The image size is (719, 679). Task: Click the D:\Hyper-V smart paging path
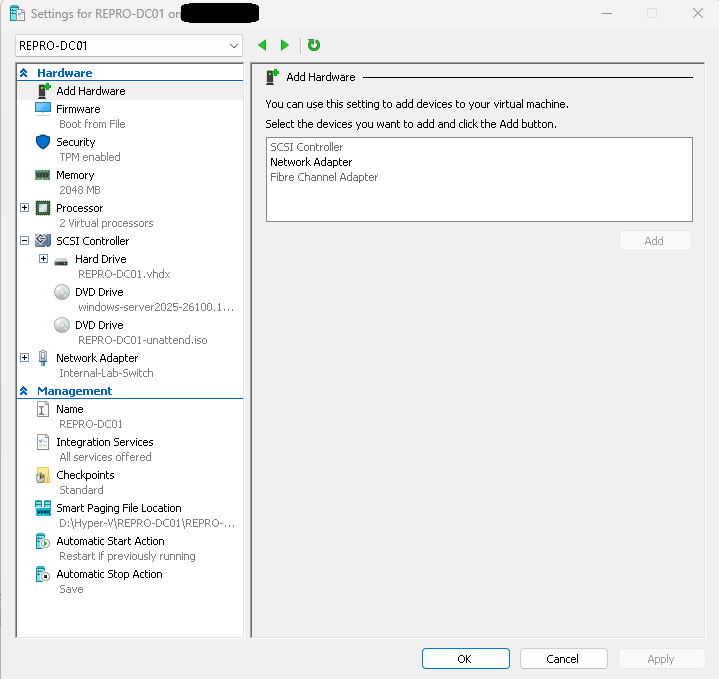[147, 523]
